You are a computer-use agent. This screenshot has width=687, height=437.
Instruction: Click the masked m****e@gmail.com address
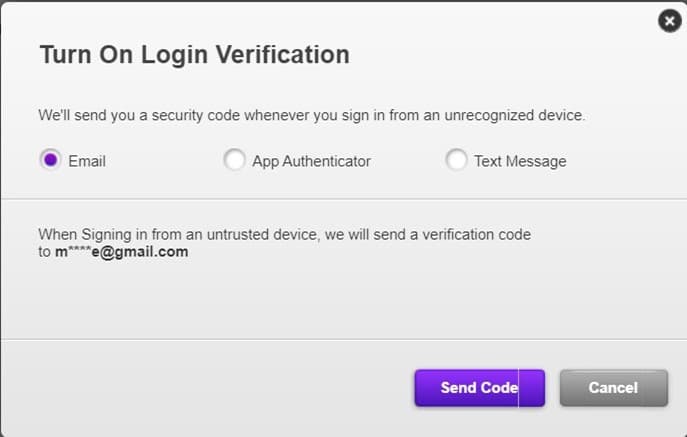(x=122, y=252)
